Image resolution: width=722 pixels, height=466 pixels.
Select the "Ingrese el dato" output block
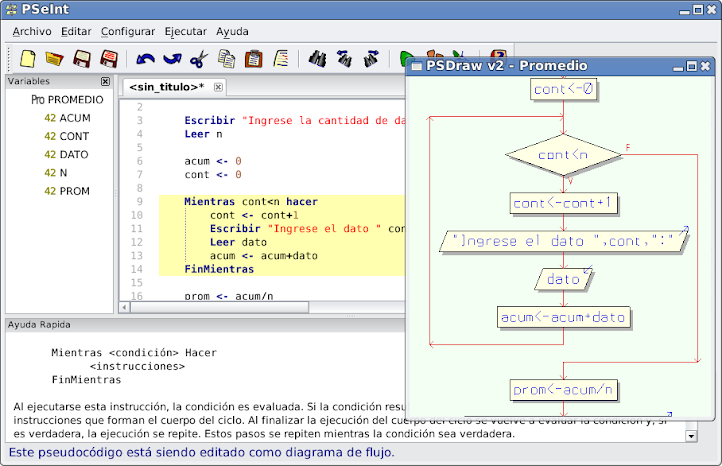coord(563,241)
